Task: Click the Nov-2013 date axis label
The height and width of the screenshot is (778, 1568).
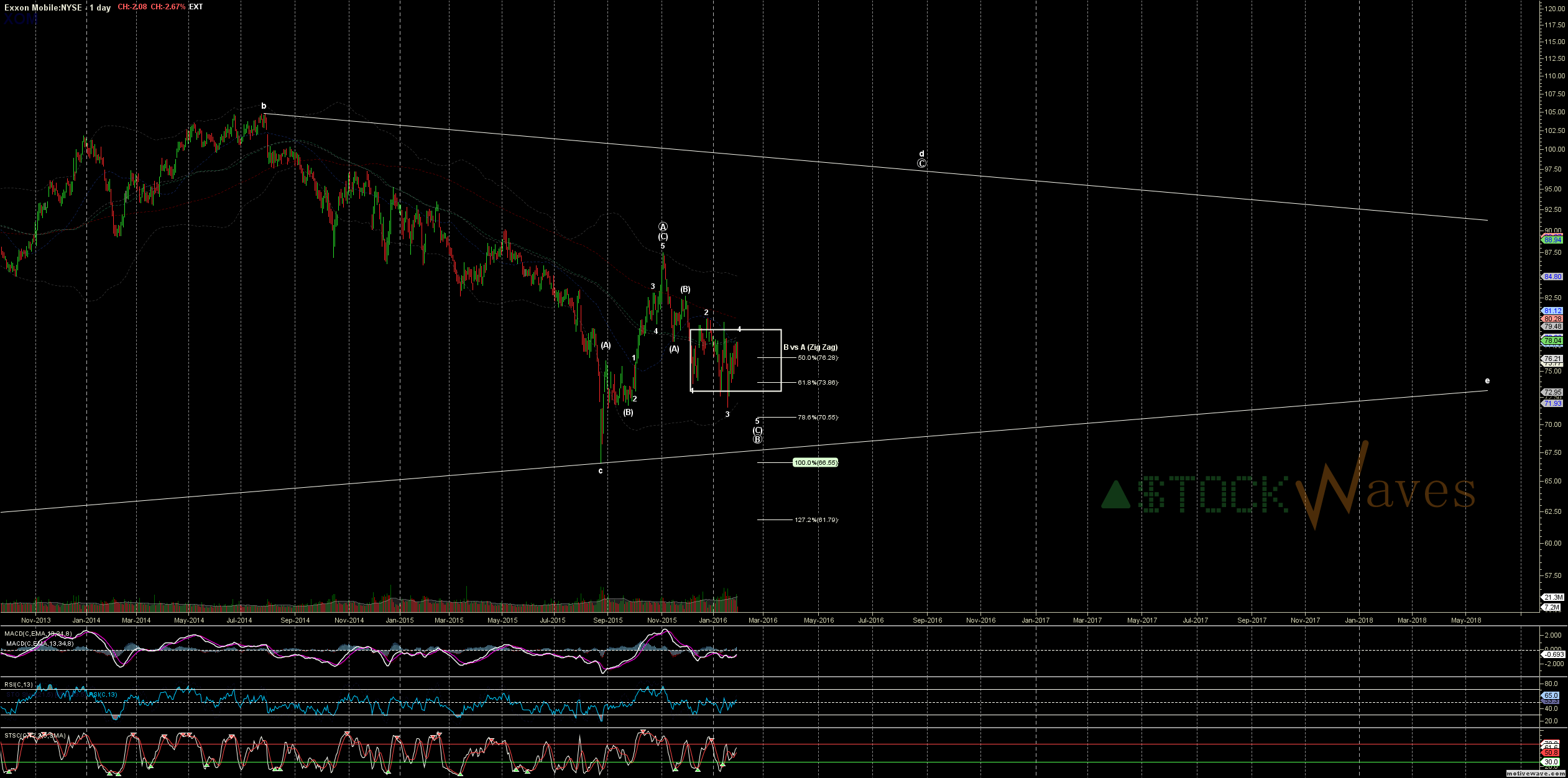Action: (x=36, y=620)
